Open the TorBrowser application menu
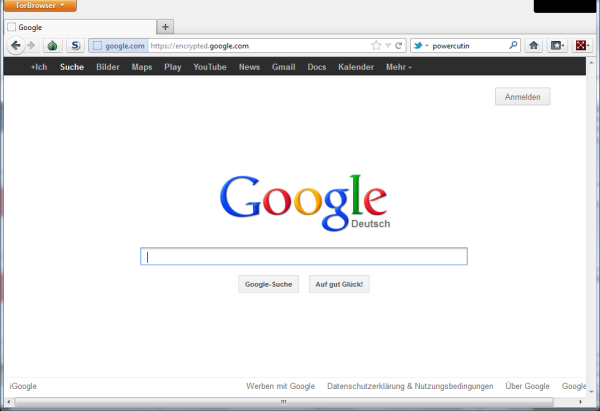Image resolution: width=600 pixels, height=411 pixels. click(x=40, y=5)
